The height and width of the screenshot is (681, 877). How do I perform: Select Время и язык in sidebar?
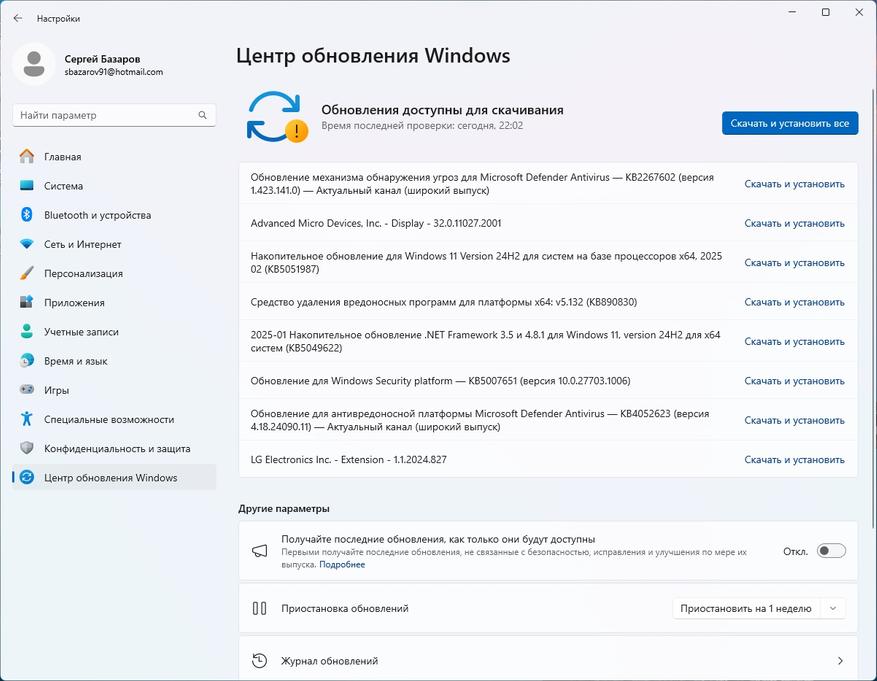(x=114, y=361)
